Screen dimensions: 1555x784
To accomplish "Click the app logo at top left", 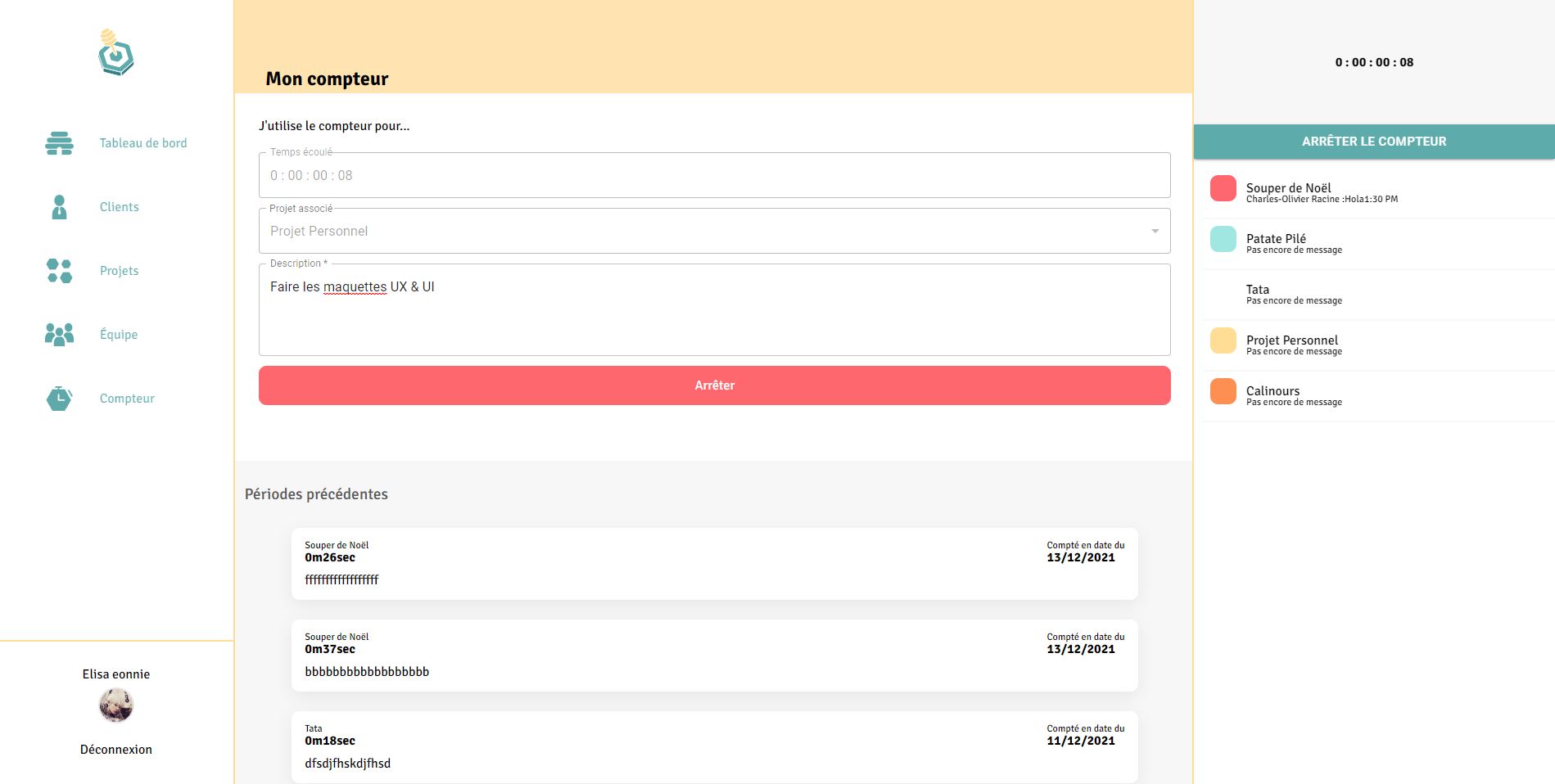I will tap(115, 54).
